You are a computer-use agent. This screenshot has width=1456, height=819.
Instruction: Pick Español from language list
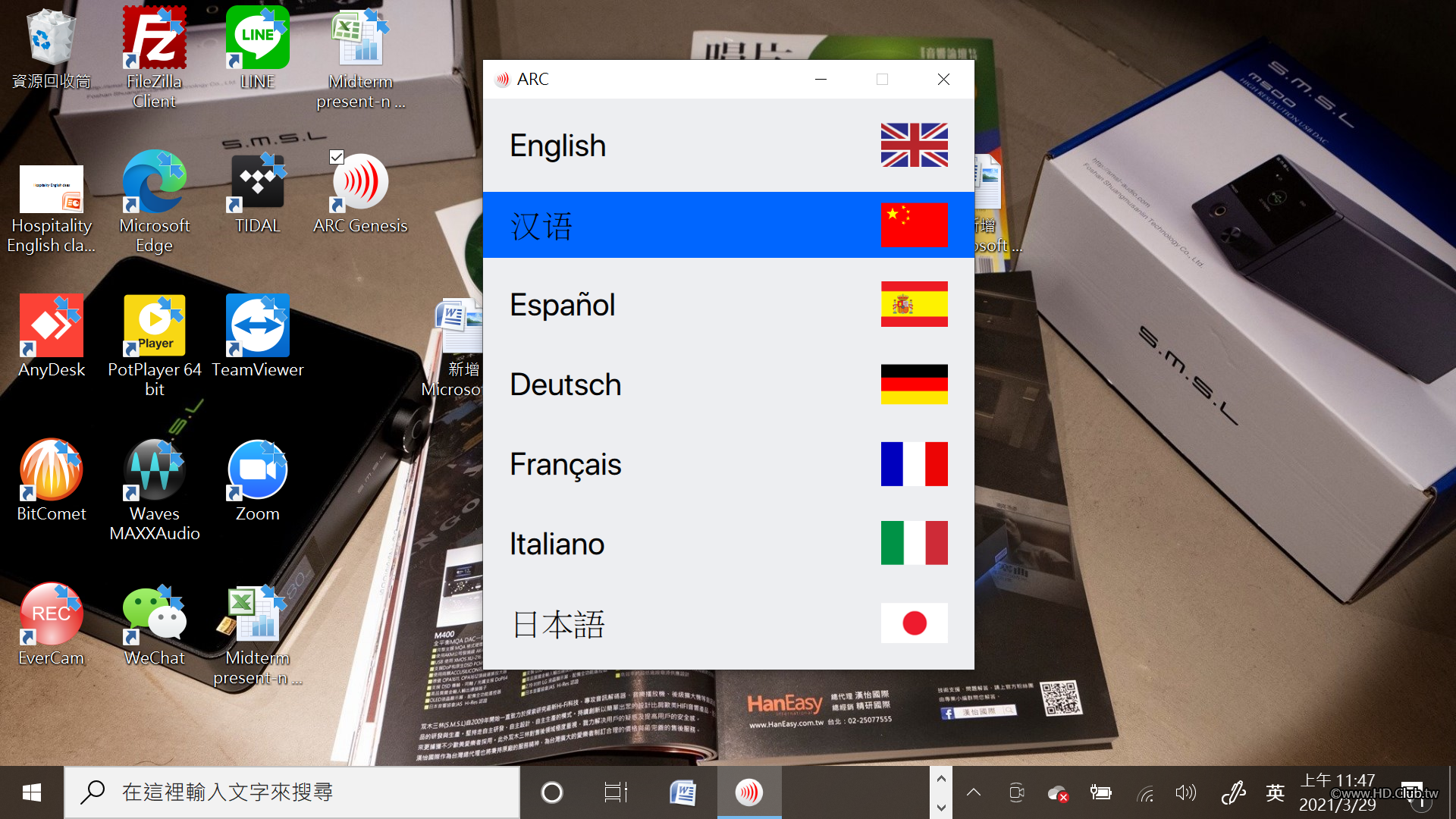click(563, 305)
